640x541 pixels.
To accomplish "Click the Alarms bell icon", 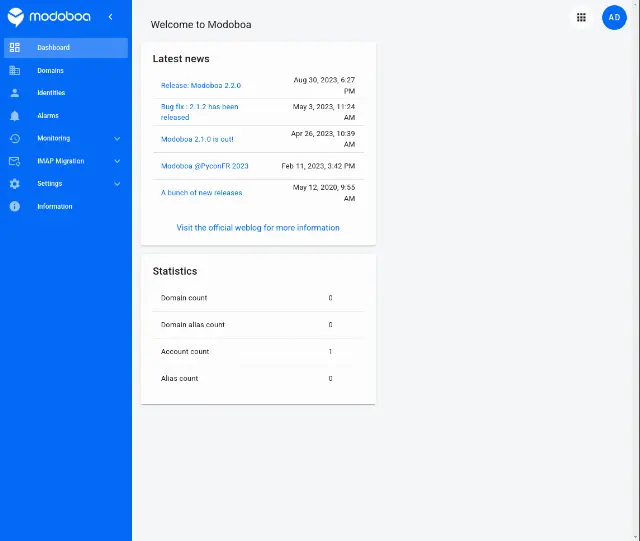I will tap(15, 116).
